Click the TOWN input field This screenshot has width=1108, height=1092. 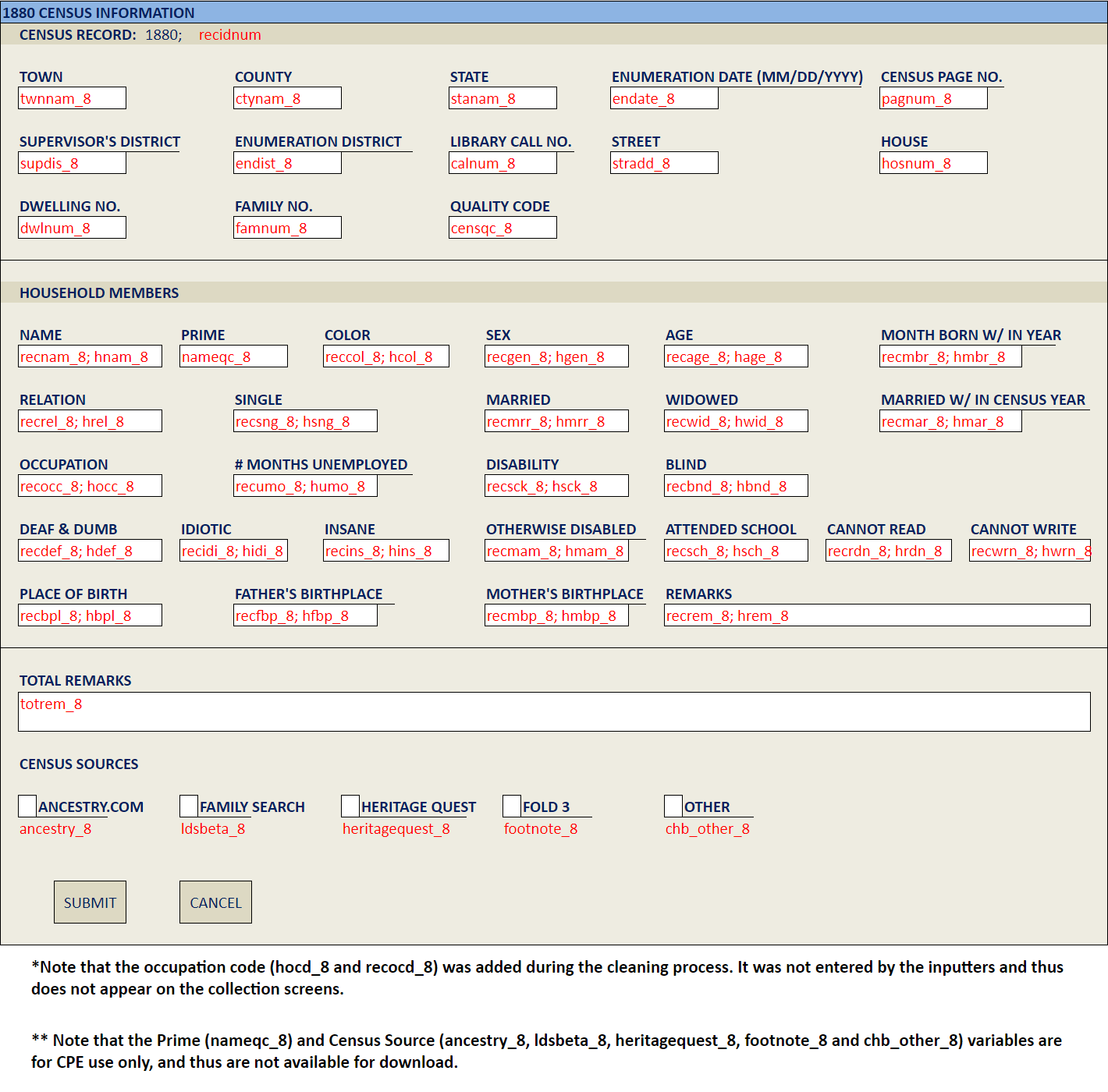pyautogui.click(x=72, y=98)
